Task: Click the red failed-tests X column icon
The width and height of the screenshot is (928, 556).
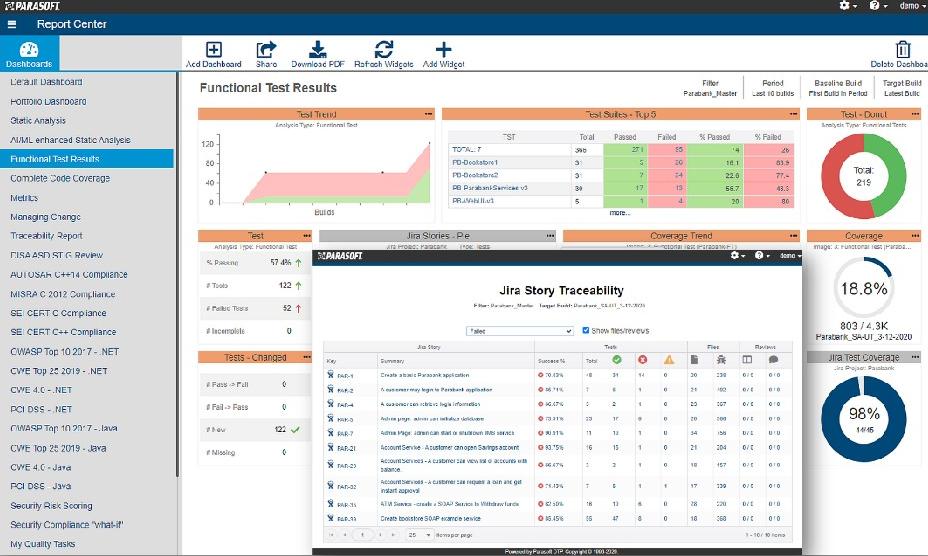Action: point(642,359)
